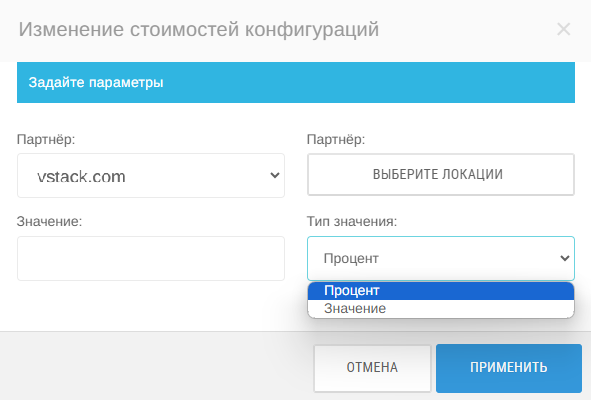
Task: Click the Партнёр label above ВЫБЕРИТЕ ЛОКАЦИИ
Action: click(336, 140)
